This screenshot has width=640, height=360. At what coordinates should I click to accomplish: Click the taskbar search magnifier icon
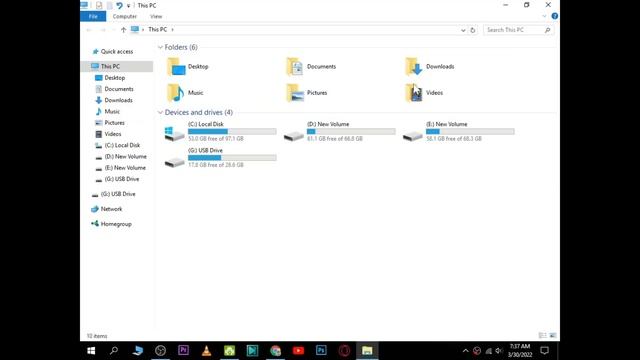(x=114, y=351)
